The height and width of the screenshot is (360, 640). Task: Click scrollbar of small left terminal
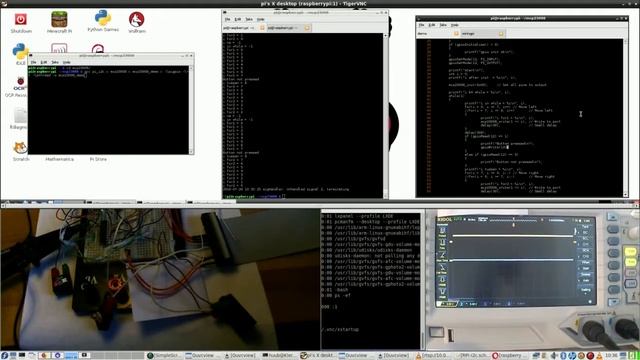click(x=191, y=109)
